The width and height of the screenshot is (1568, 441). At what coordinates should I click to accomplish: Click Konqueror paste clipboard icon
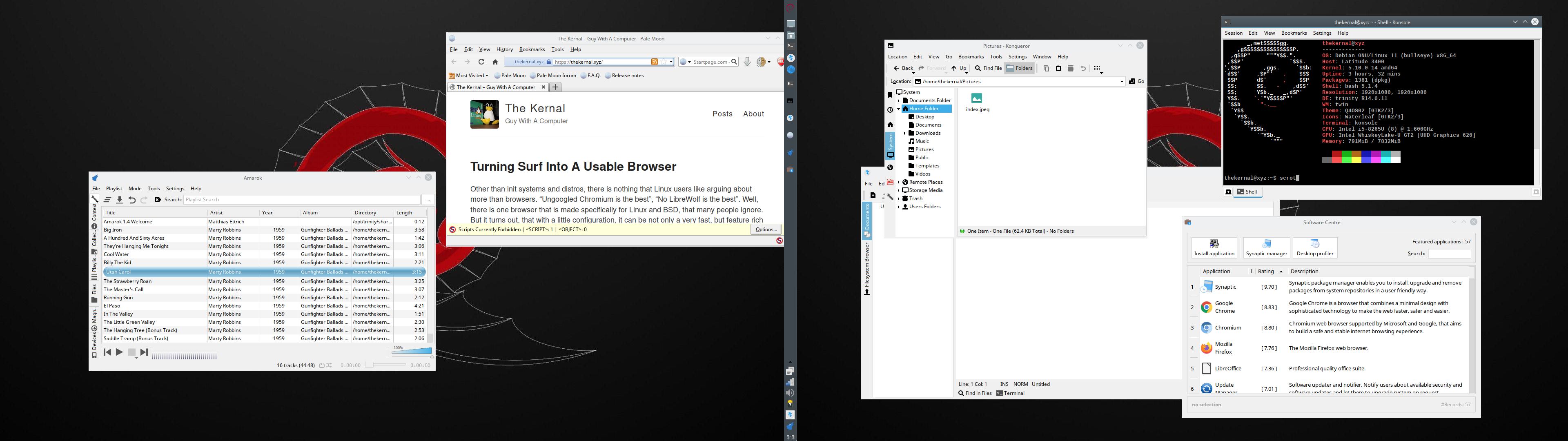point(1058,69)
